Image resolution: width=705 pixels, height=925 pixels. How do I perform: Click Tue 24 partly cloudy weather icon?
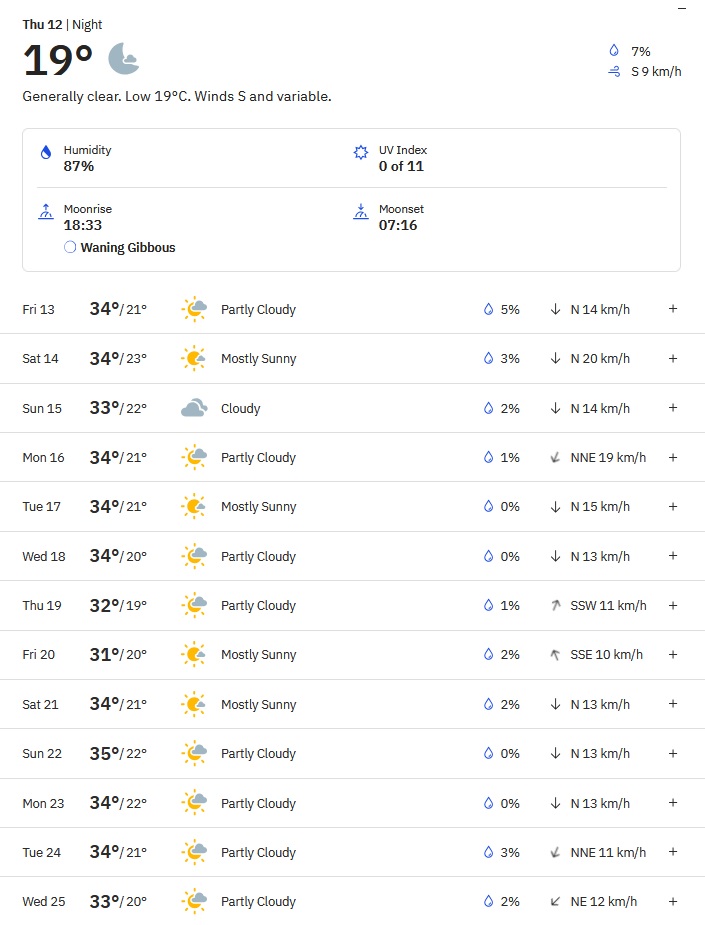[194, 852]
